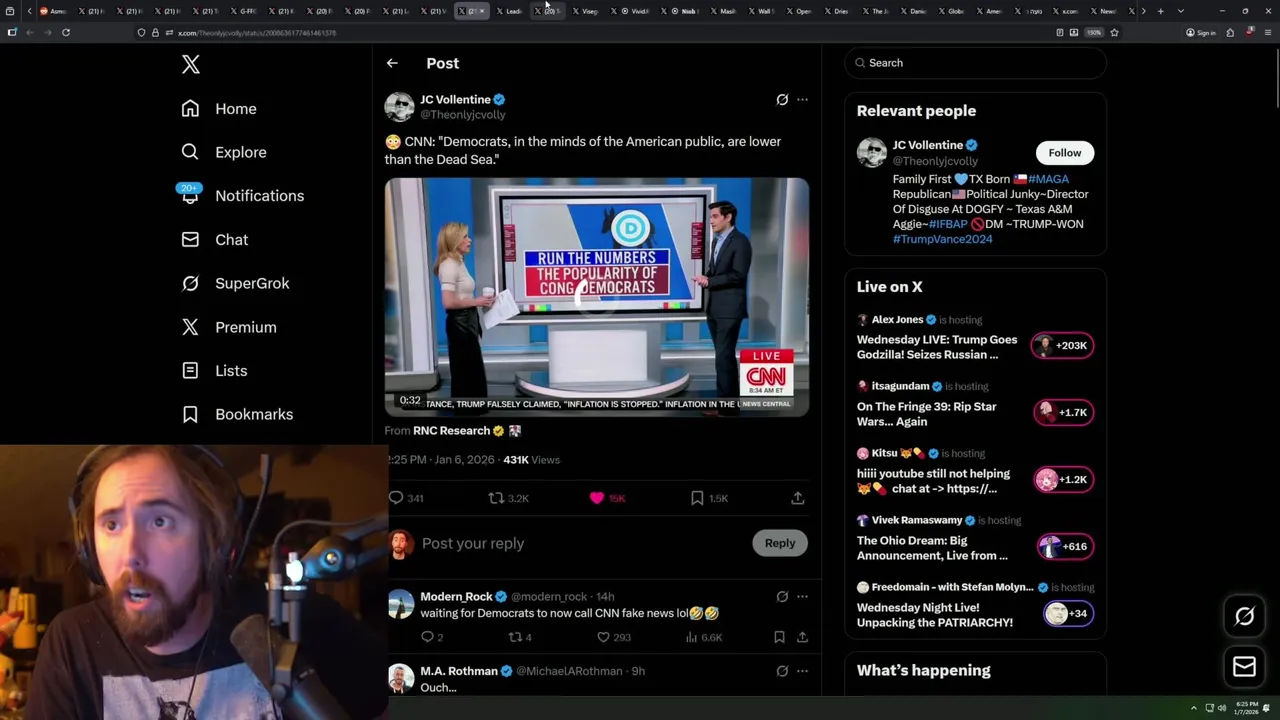Open the system tray clock

pyautogui.click(x=1247, y=708)
